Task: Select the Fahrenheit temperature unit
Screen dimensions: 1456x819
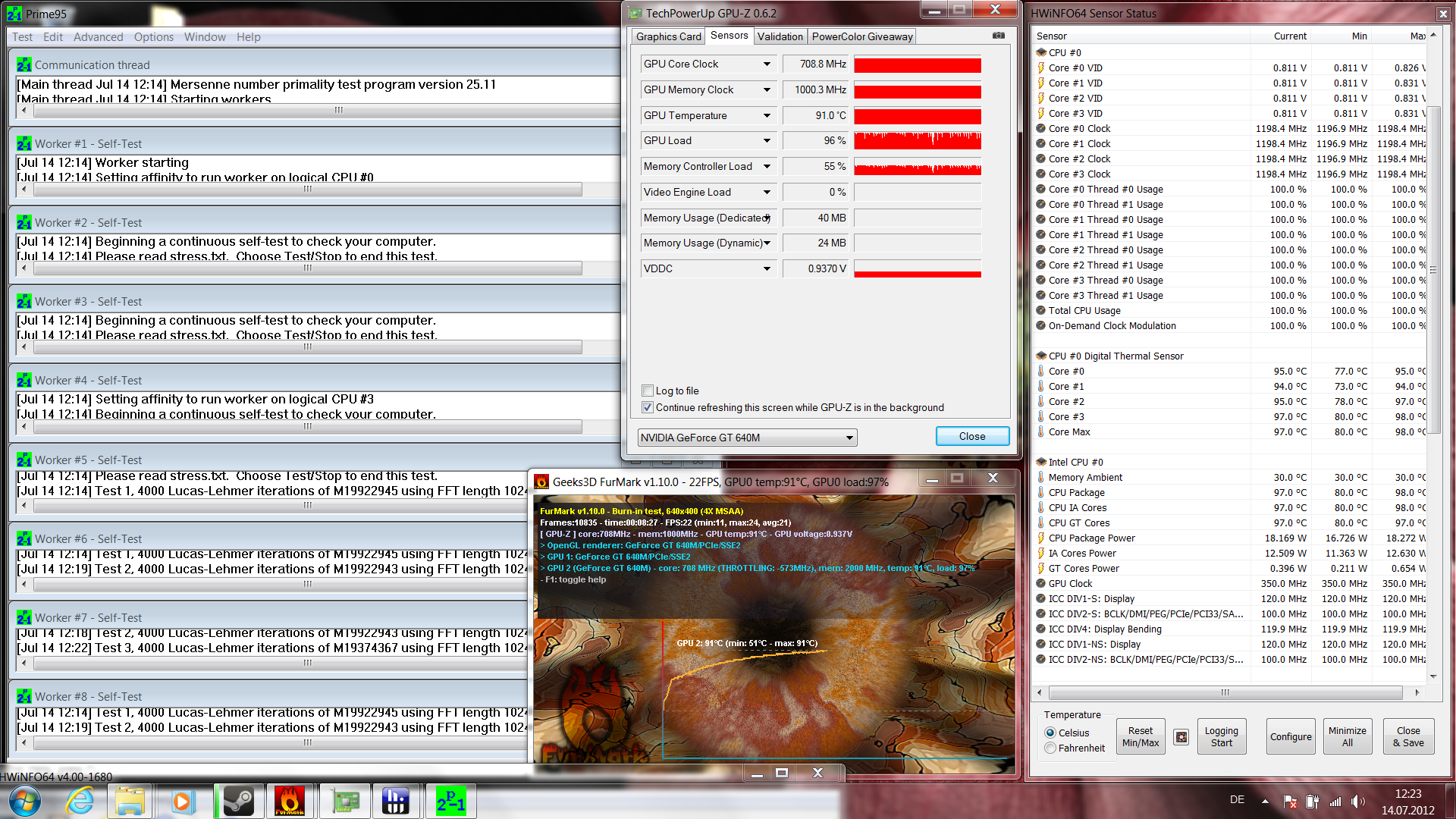Action: point(1050,748)
